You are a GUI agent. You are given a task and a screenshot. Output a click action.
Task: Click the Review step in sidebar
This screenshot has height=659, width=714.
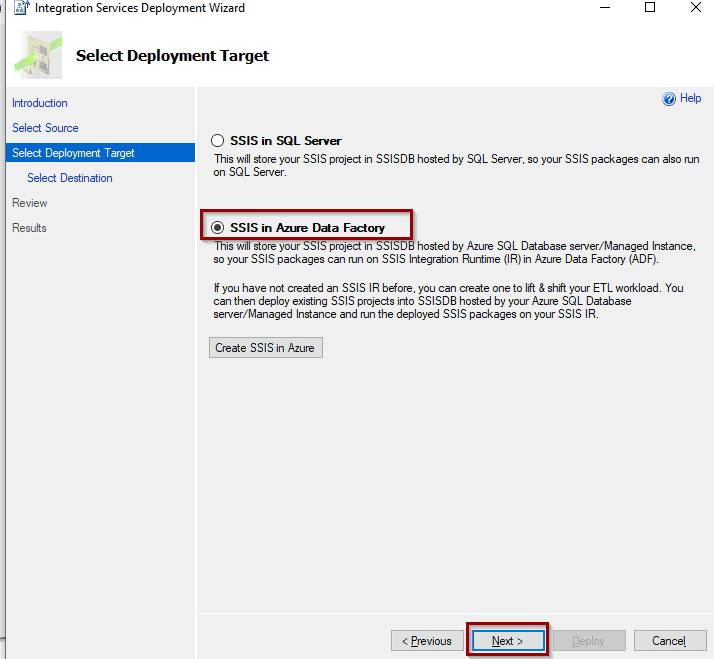[x=30, y=203]
